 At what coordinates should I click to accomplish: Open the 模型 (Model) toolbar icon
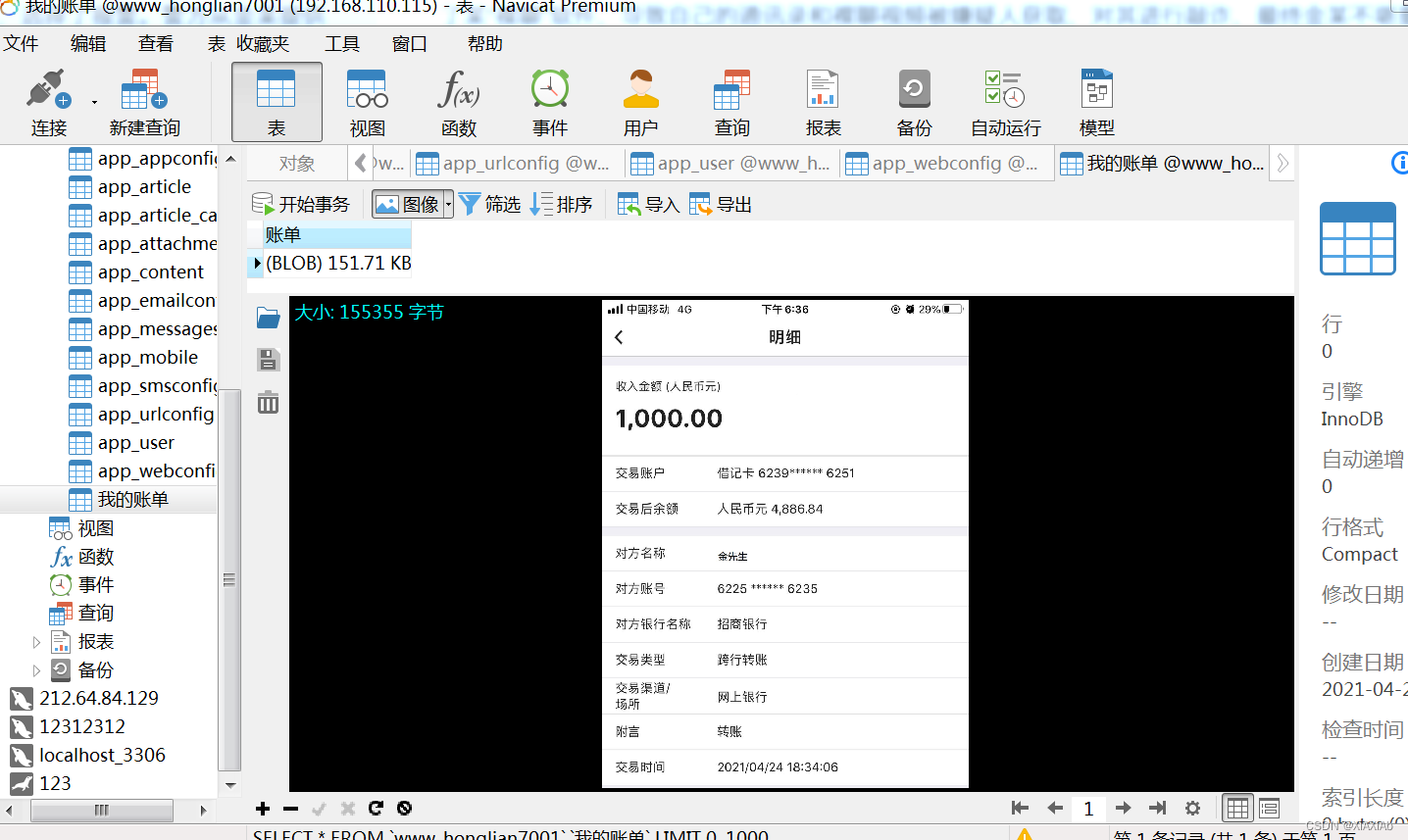(x=1097, y=103)
